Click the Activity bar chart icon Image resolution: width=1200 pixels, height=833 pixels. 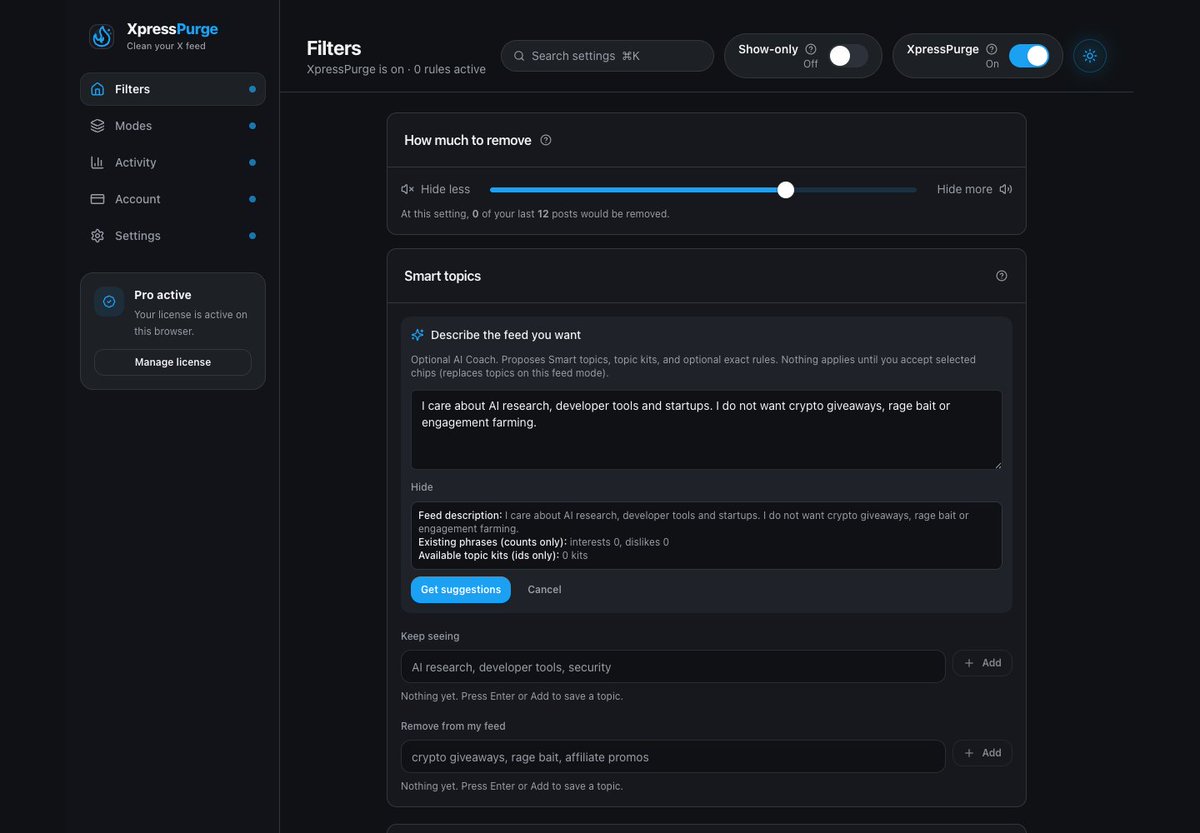tap(97, 162)
